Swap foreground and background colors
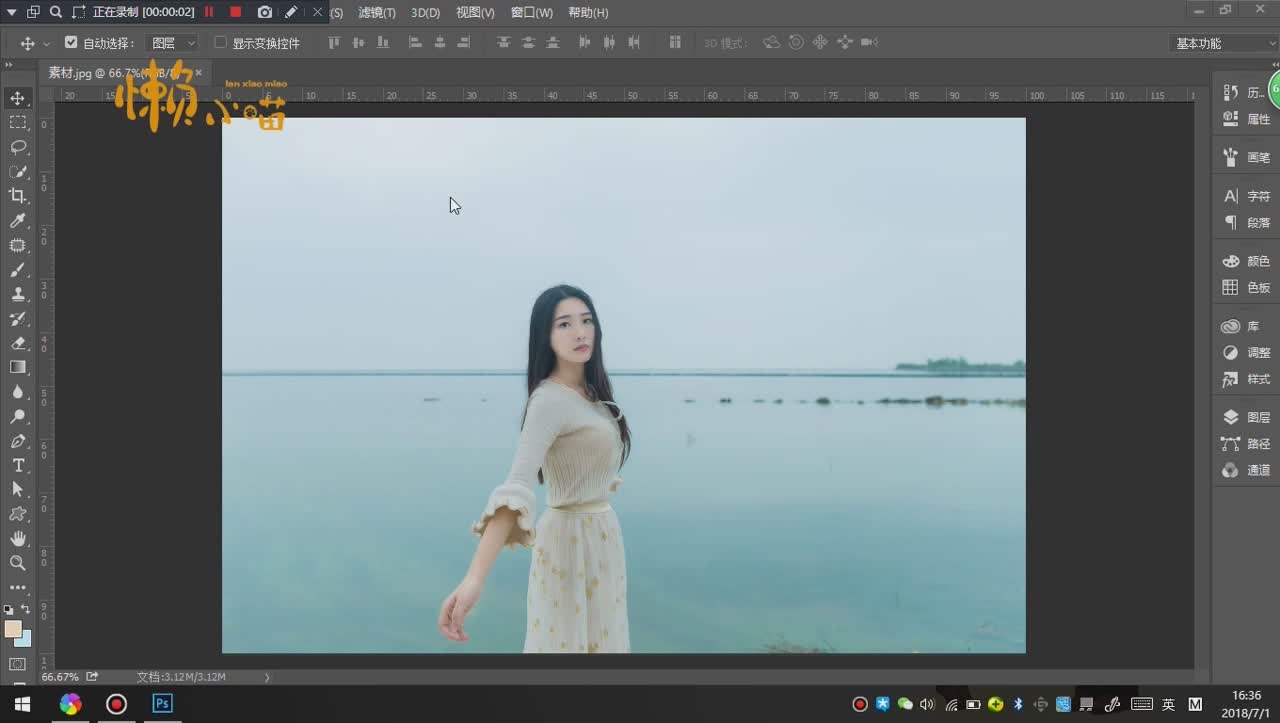1280x723 pixels. pyautogui.click(x=26, y=609)
